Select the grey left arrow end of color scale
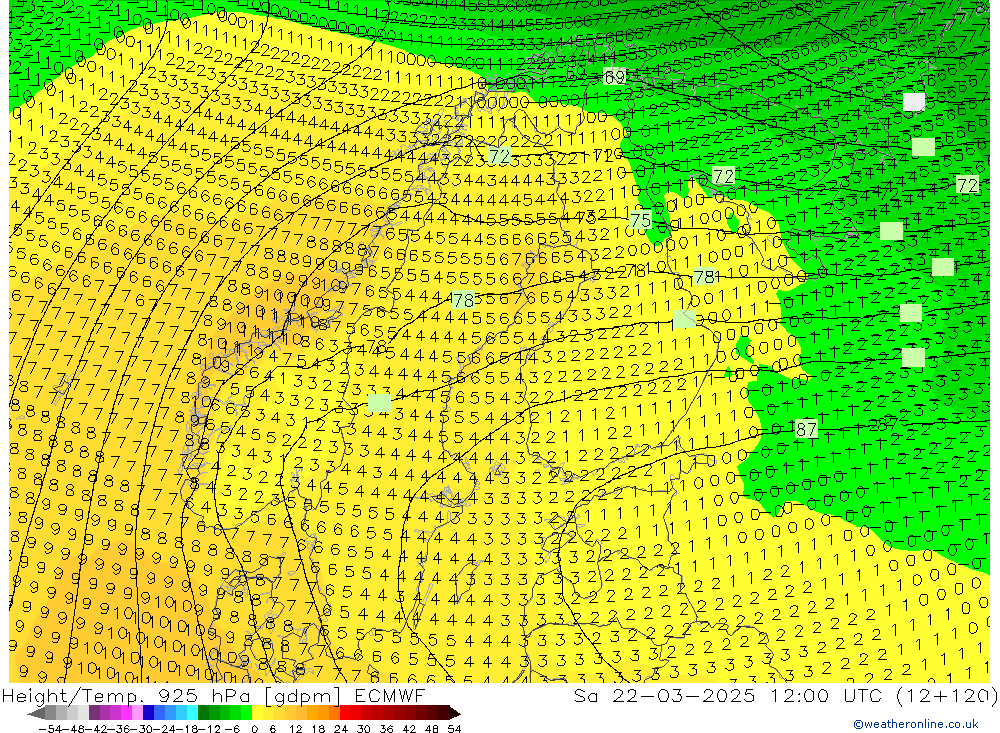Image resolution: width=1000 pixels, height=733 pixels. (36, 713)
